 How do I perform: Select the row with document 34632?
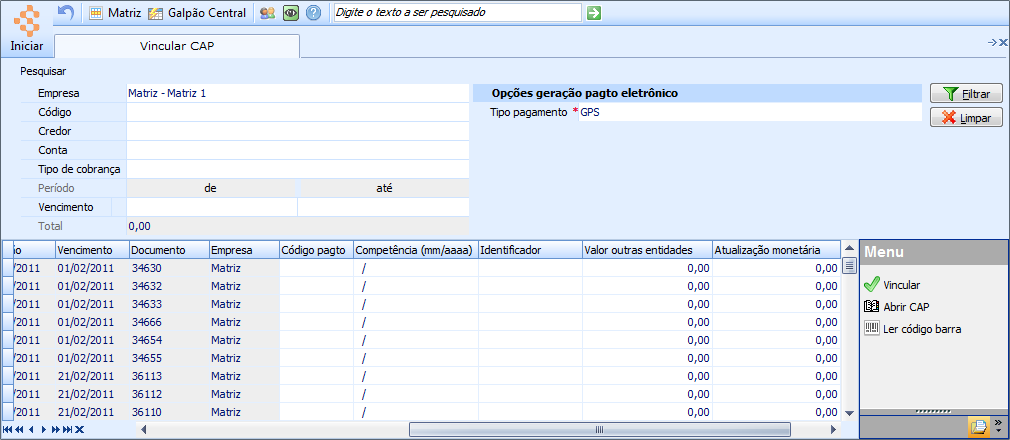(422, 286)
